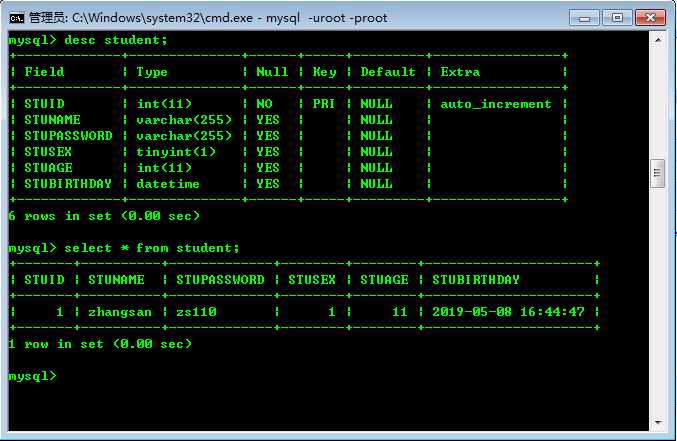Click the 'datetime' type value
The height and width of the screenshot is (441, 677).
click(x=168, y=184)
